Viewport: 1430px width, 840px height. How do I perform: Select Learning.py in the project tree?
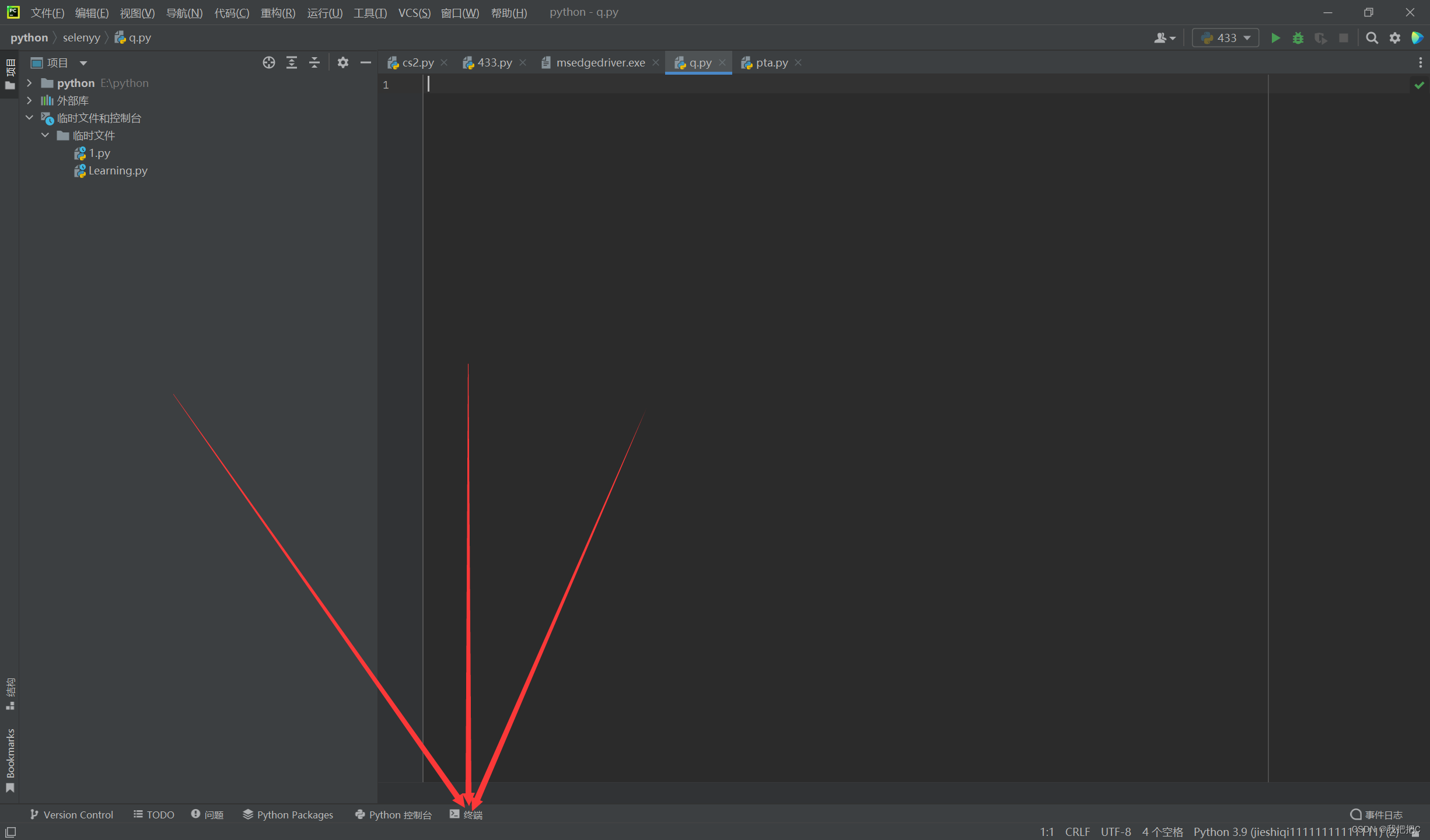pos(111,171)
